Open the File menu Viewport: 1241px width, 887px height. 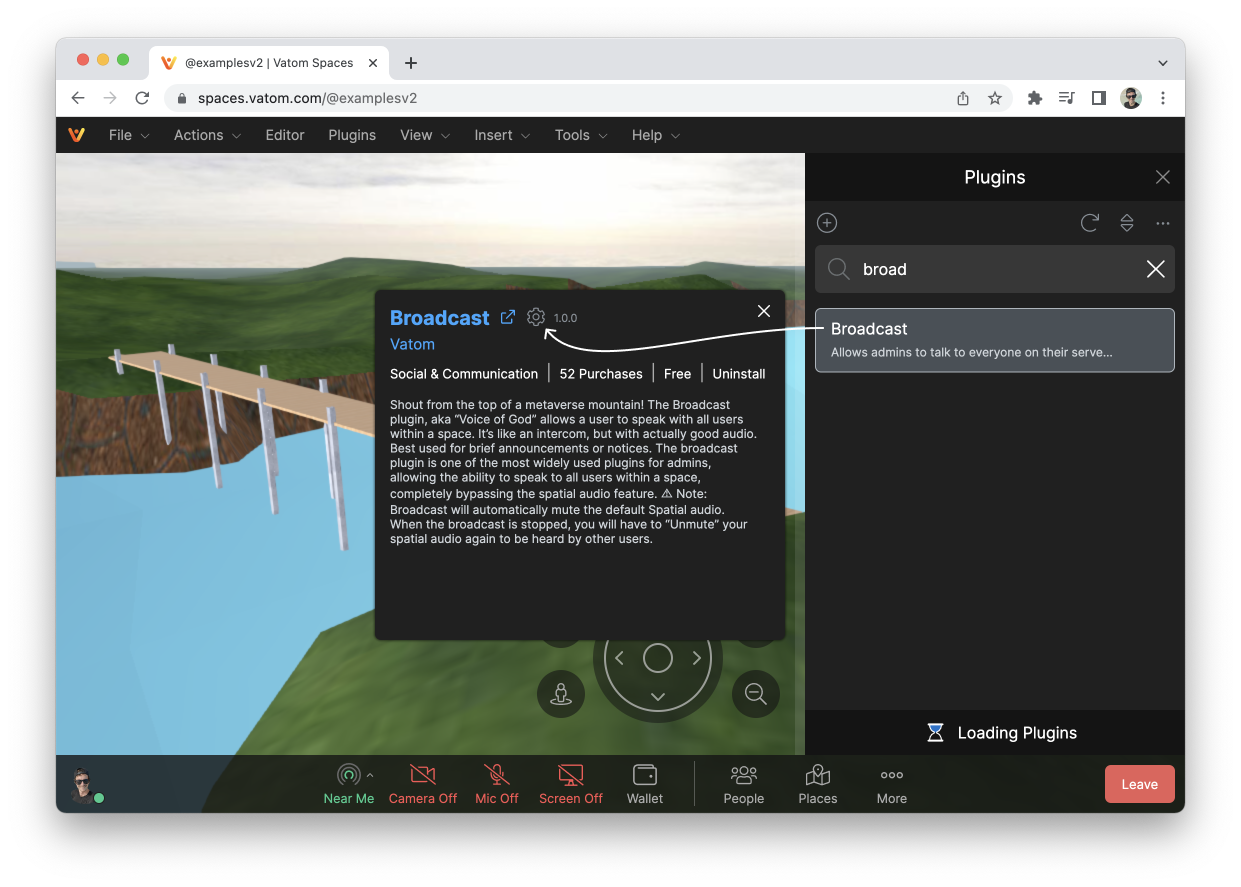click(129, 135)
